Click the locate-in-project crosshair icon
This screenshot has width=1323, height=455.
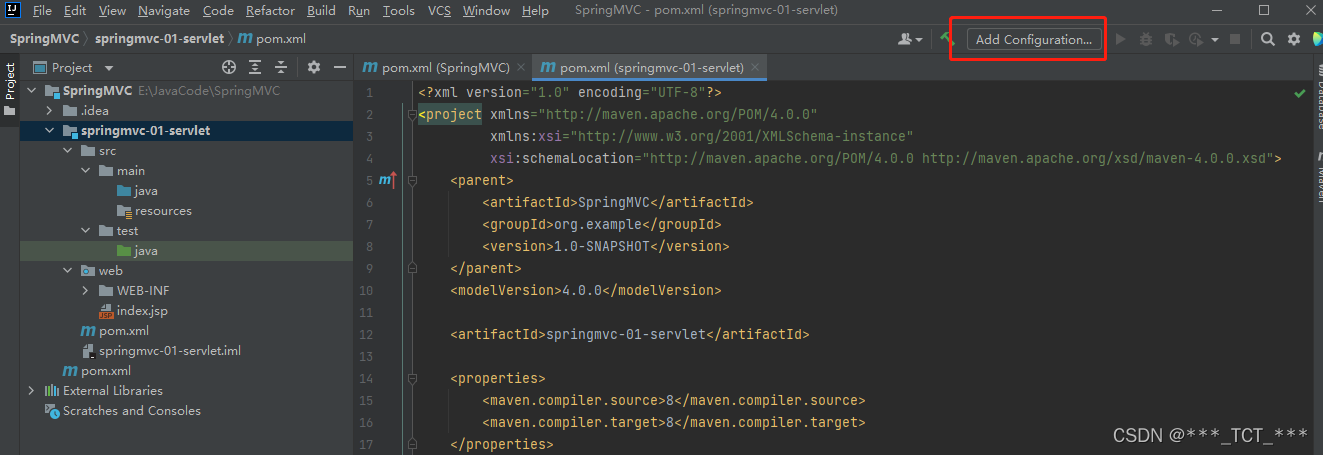pyautogui.click(x=229, y=67)
